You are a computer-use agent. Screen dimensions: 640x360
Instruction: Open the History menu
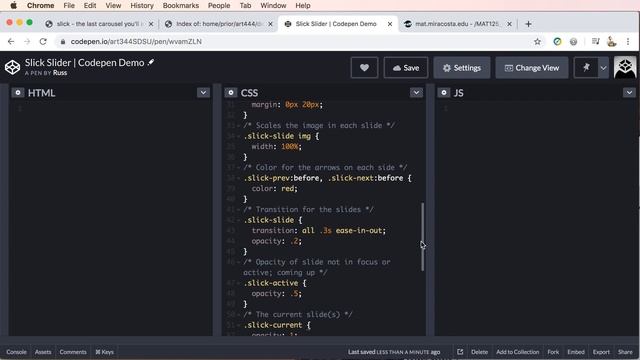pyautogui.click(x=142, y=6)
